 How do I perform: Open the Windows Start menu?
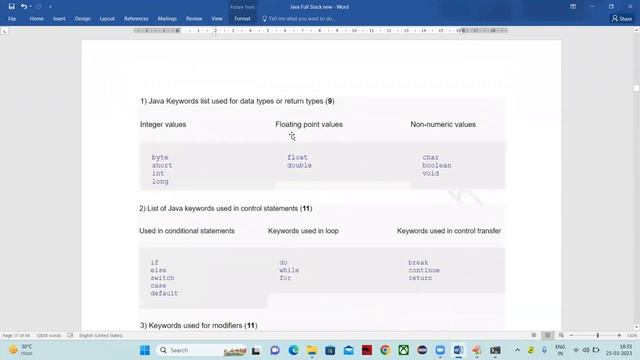(x=144, y=350)
